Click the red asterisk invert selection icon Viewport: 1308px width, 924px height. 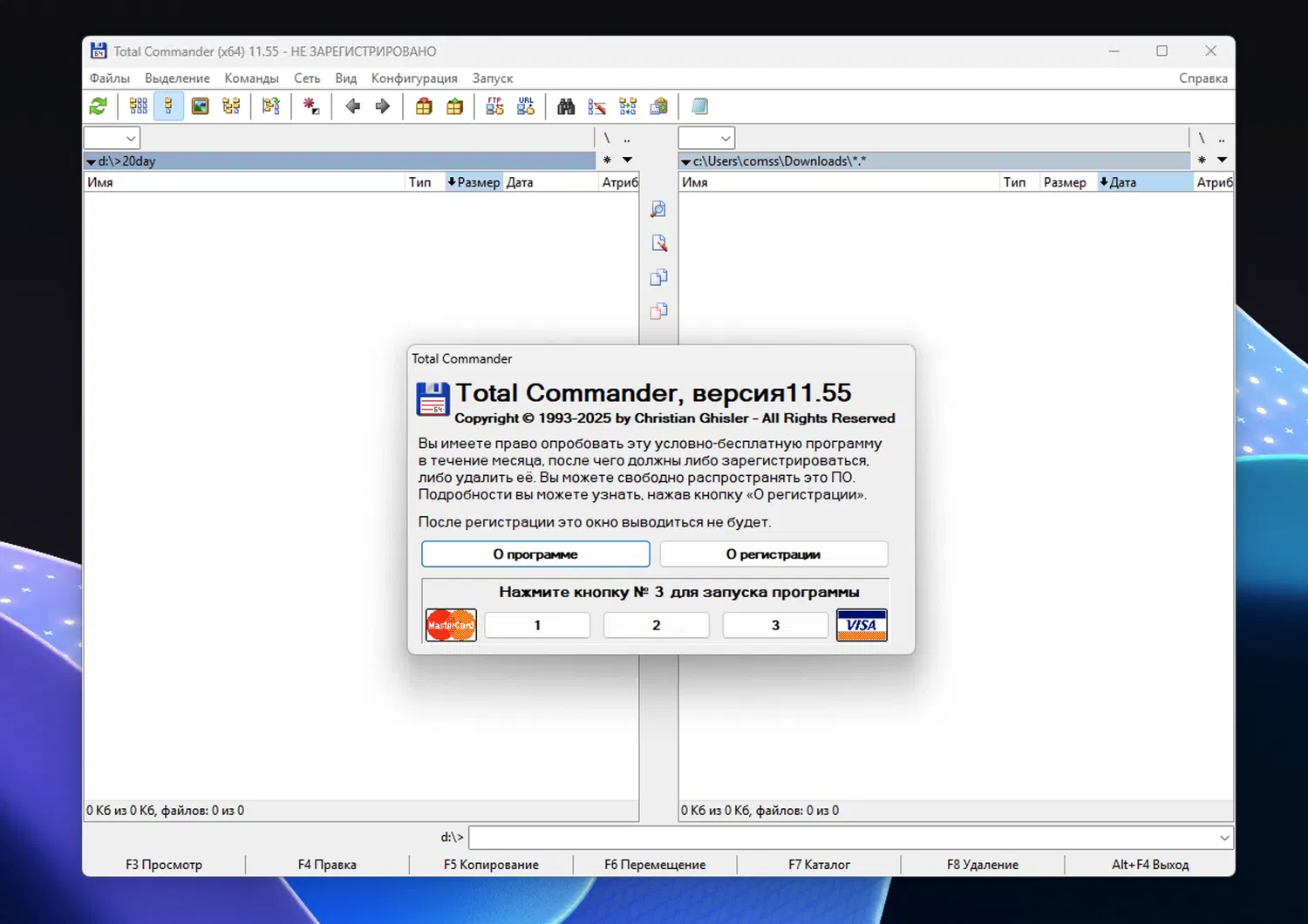[x=311, y=106]
